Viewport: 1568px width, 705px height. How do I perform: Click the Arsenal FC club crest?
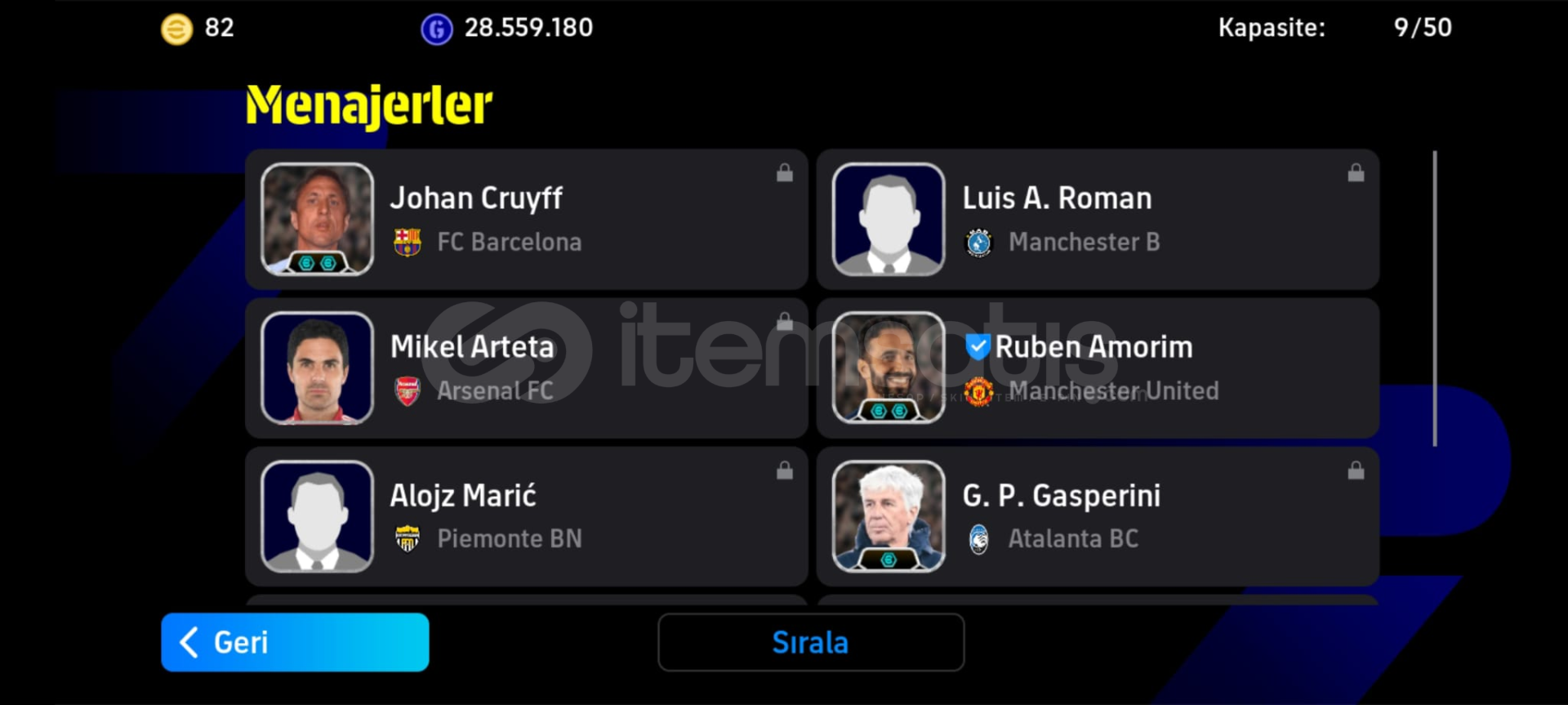407,391
